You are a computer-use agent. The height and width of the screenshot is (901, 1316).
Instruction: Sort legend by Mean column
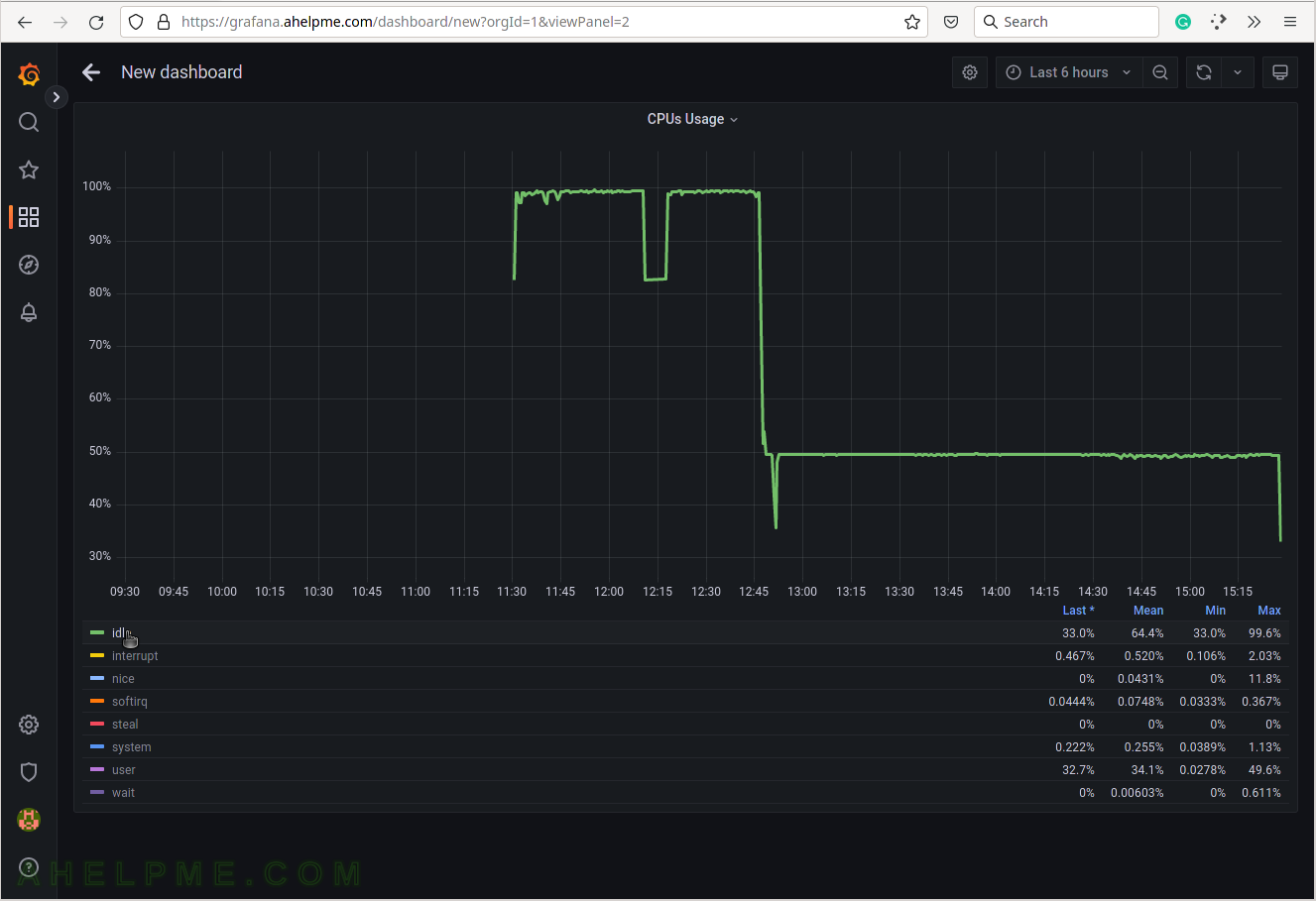point(1148,611)
